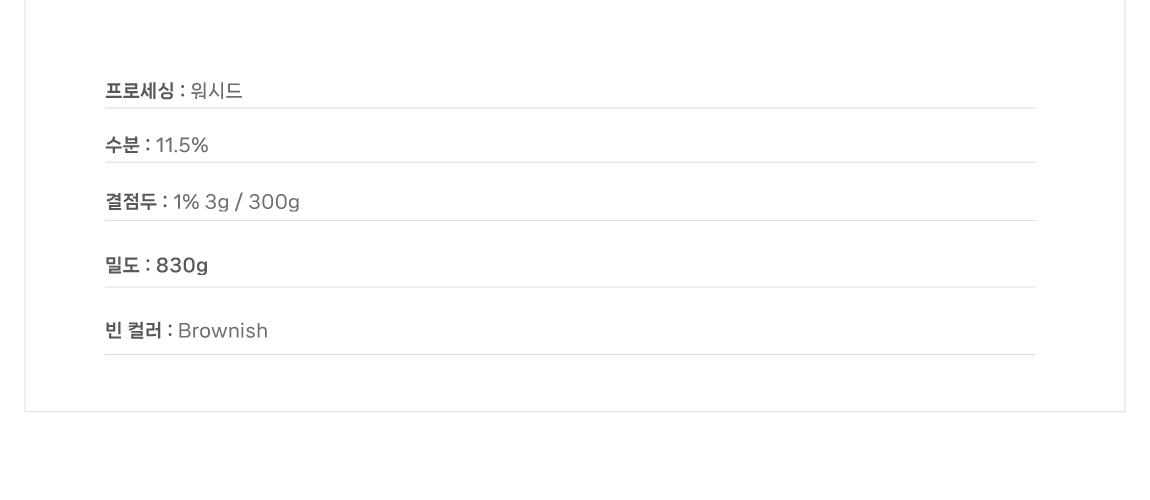Click the divider line under 밀도 row
Image resolution: width=1150 pixels, height=500 pixels.
click(x=570, y=287)
